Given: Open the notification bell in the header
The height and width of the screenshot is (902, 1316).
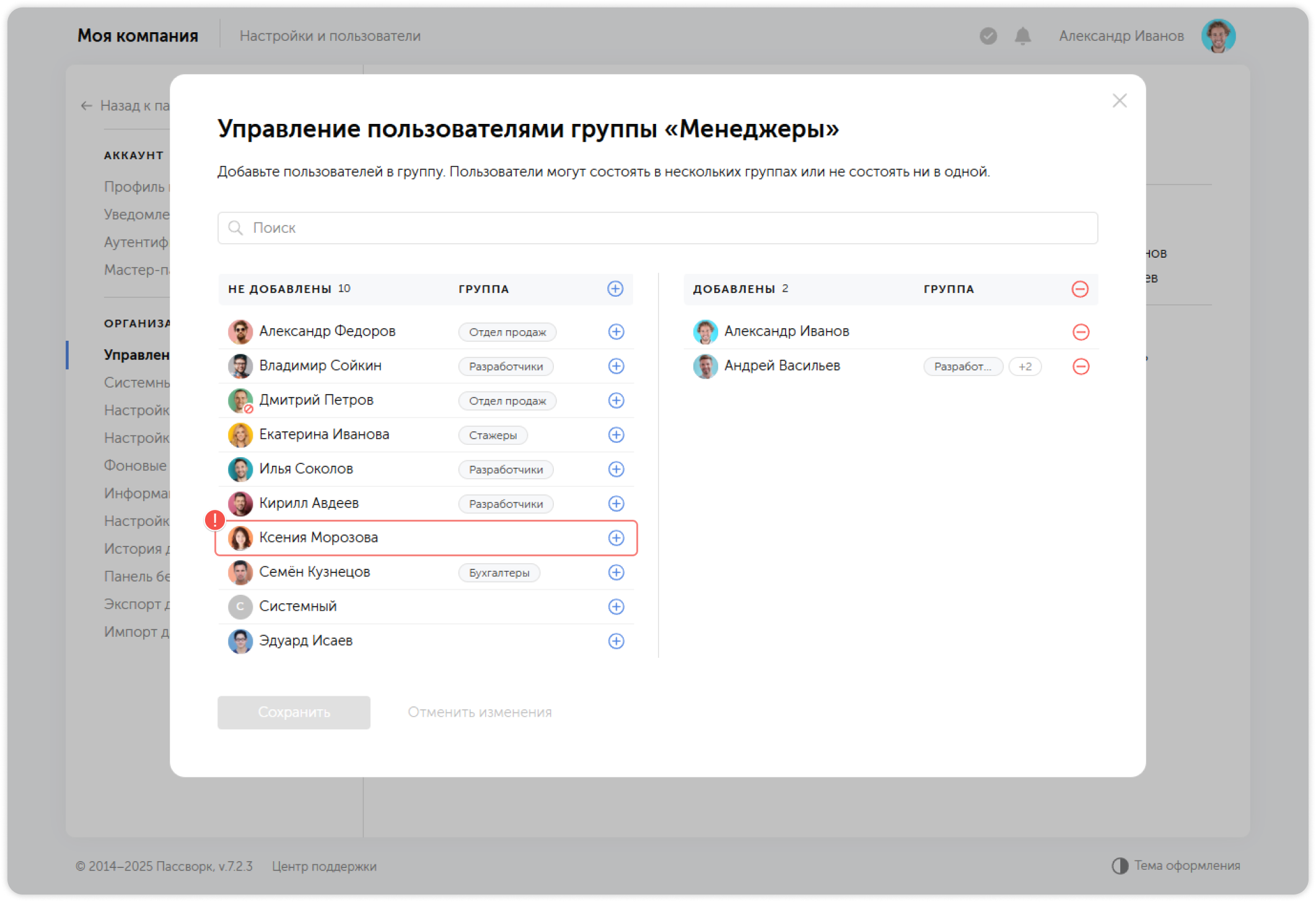Looking at the screenshot, I should 1022,36.
